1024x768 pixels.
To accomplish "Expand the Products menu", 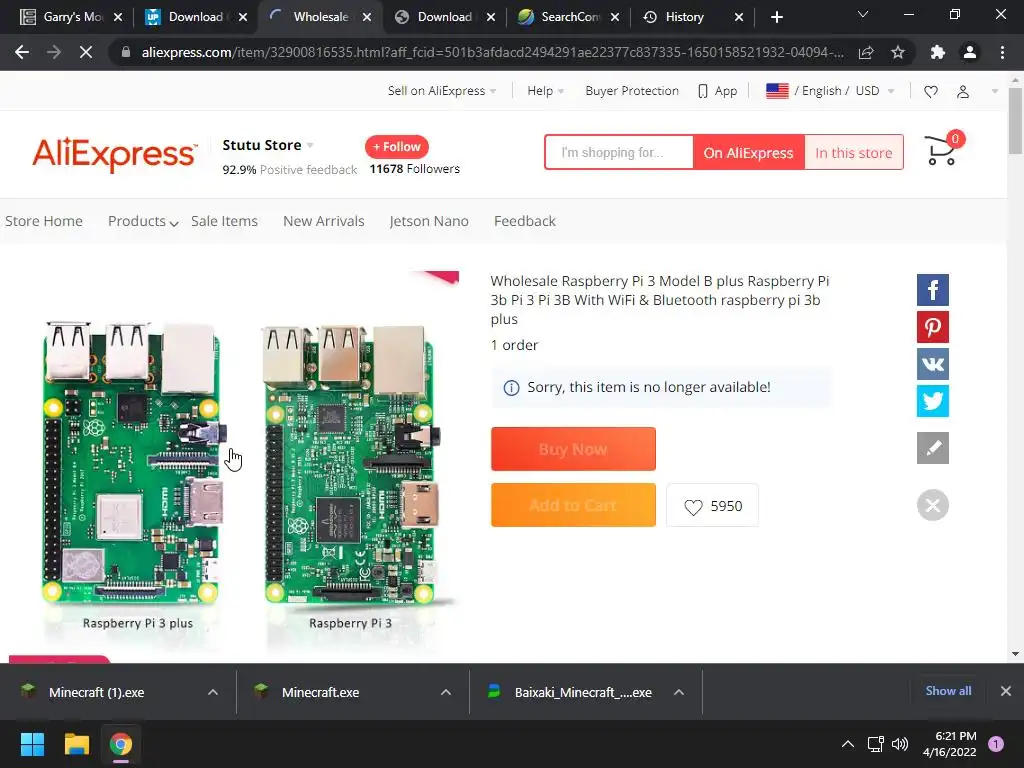I will 143,221.
